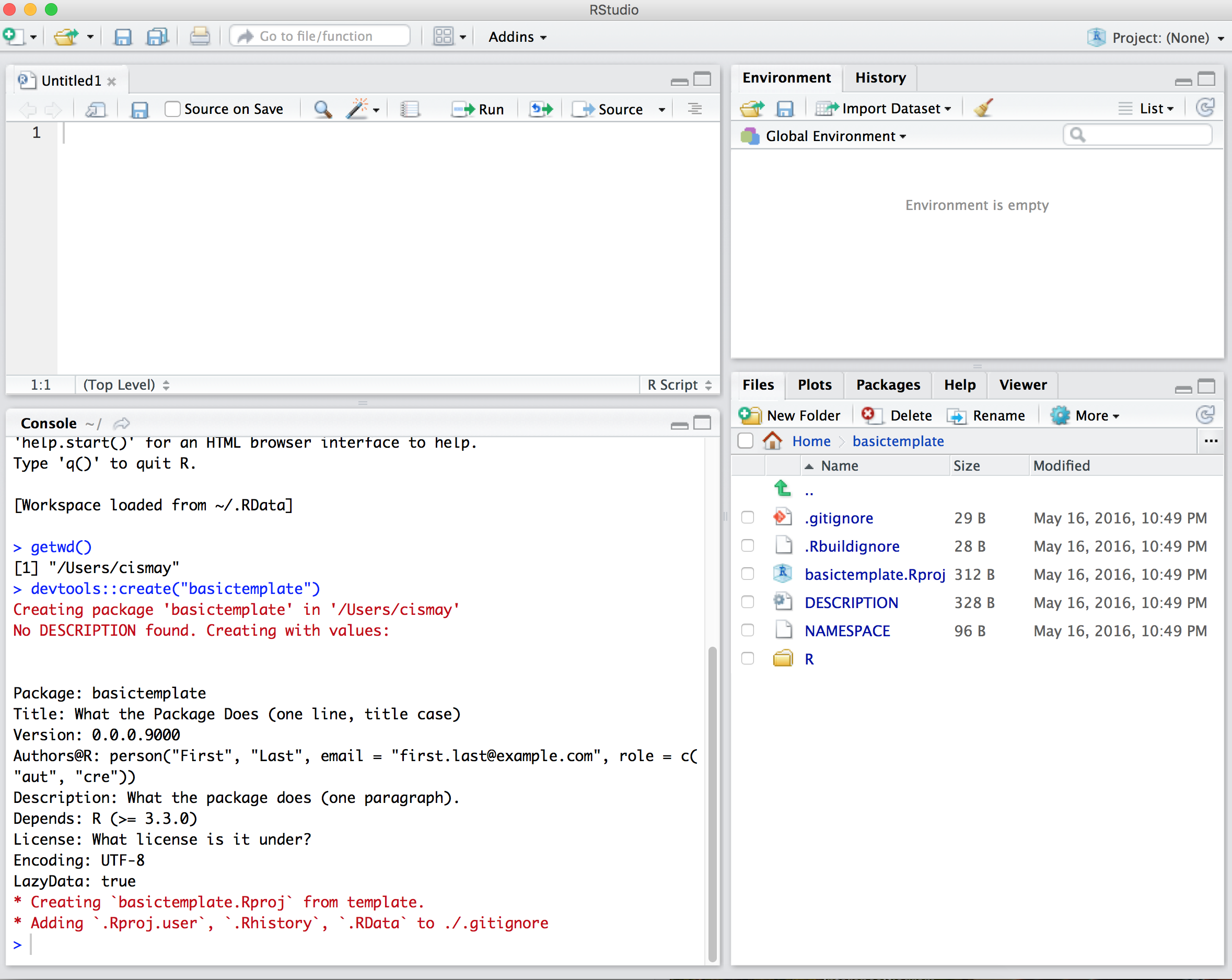Screen dimensions: 1232x980
Task: Clear workspace with the broom icon
Action: tap(983, 108)
